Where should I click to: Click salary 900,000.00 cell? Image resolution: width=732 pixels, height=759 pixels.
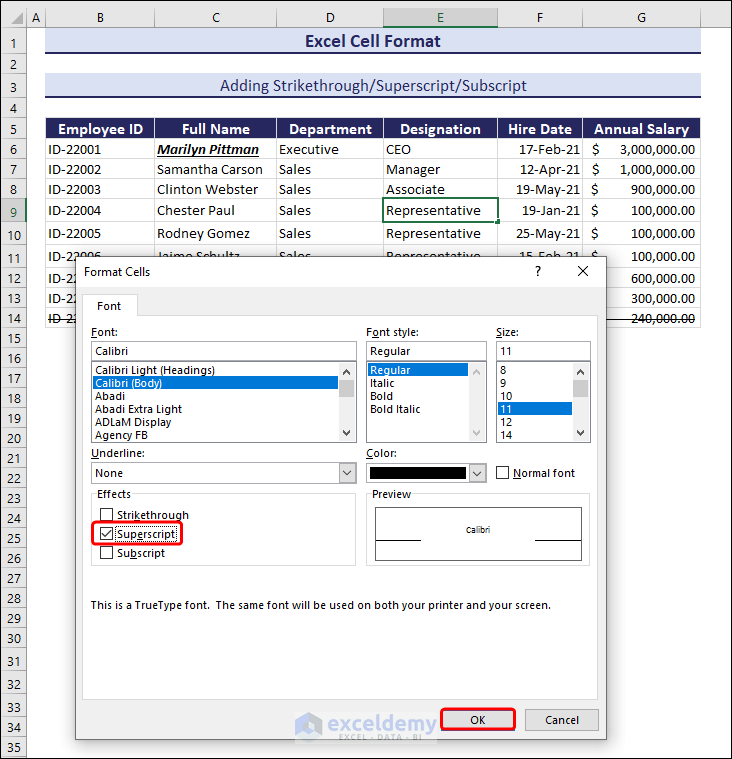[641, 189]
